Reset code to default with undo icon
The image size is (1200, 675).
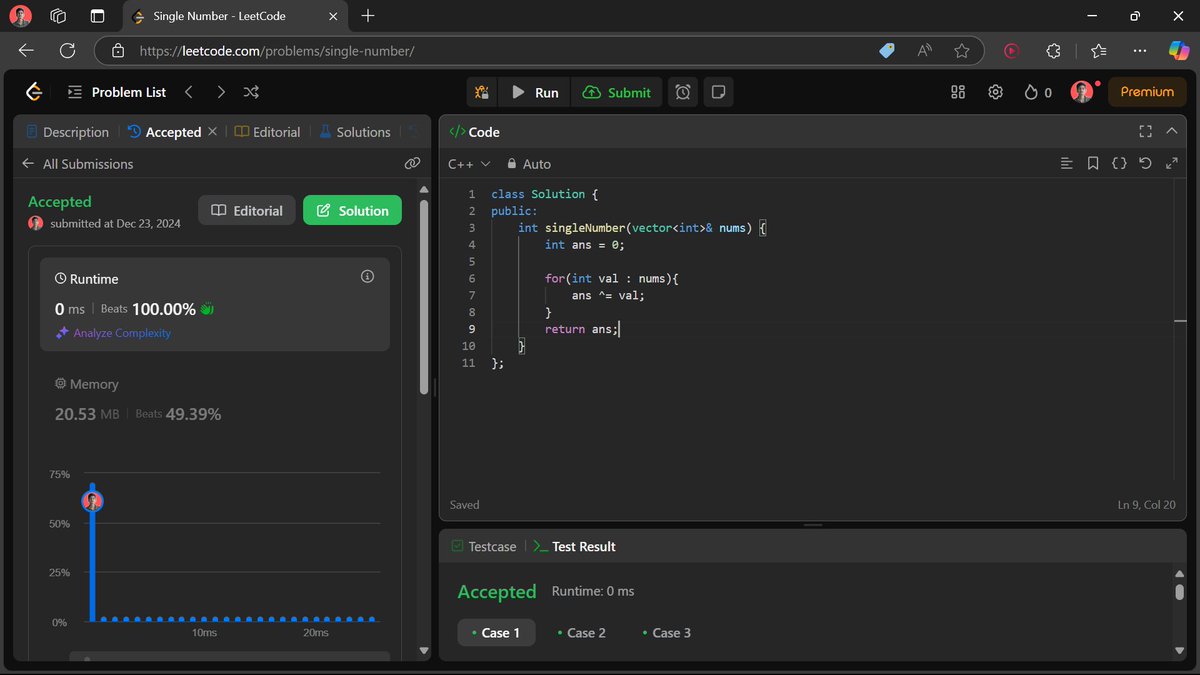click(x=1146, y=163)
